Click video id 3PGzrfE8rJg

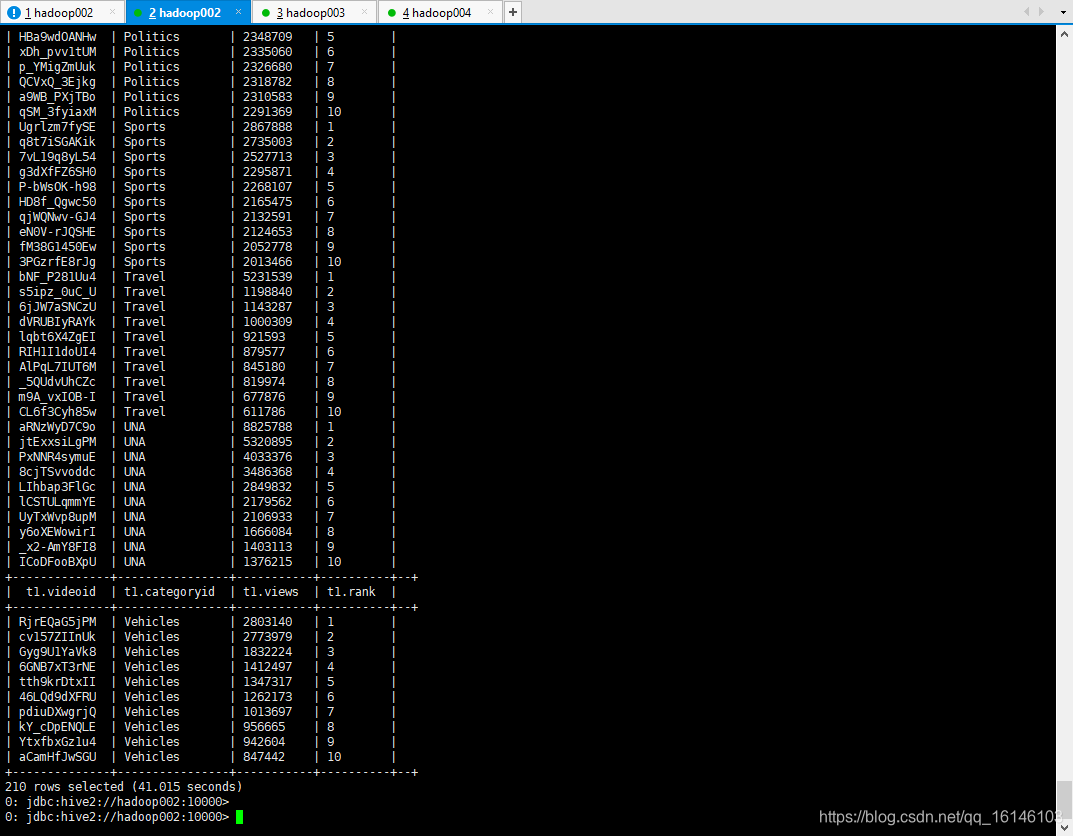tap(57, 262)
